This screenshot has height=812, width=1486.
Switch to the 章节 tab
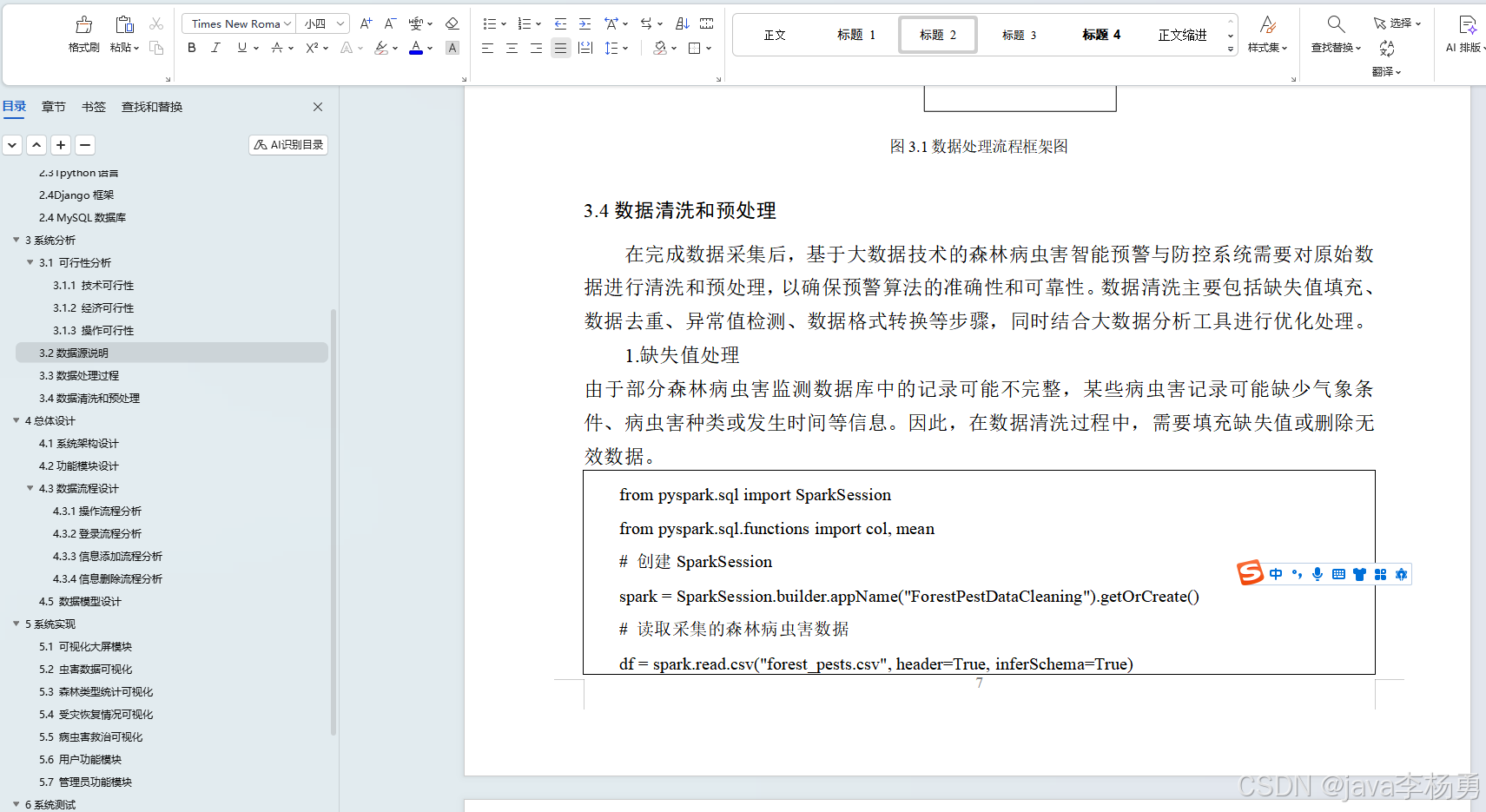(x=54, y=107)
